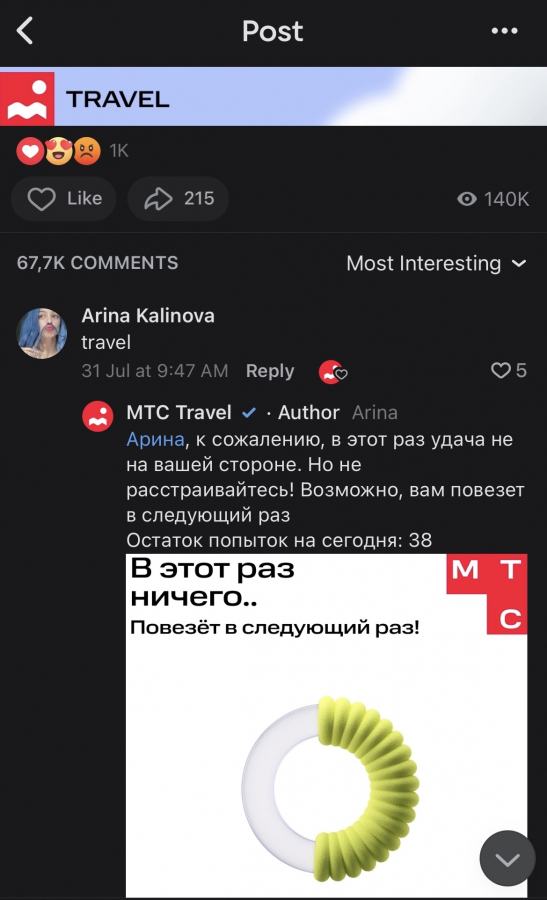Open the attached image with yellow ring
547x900 pixels.
pos(326,725)
